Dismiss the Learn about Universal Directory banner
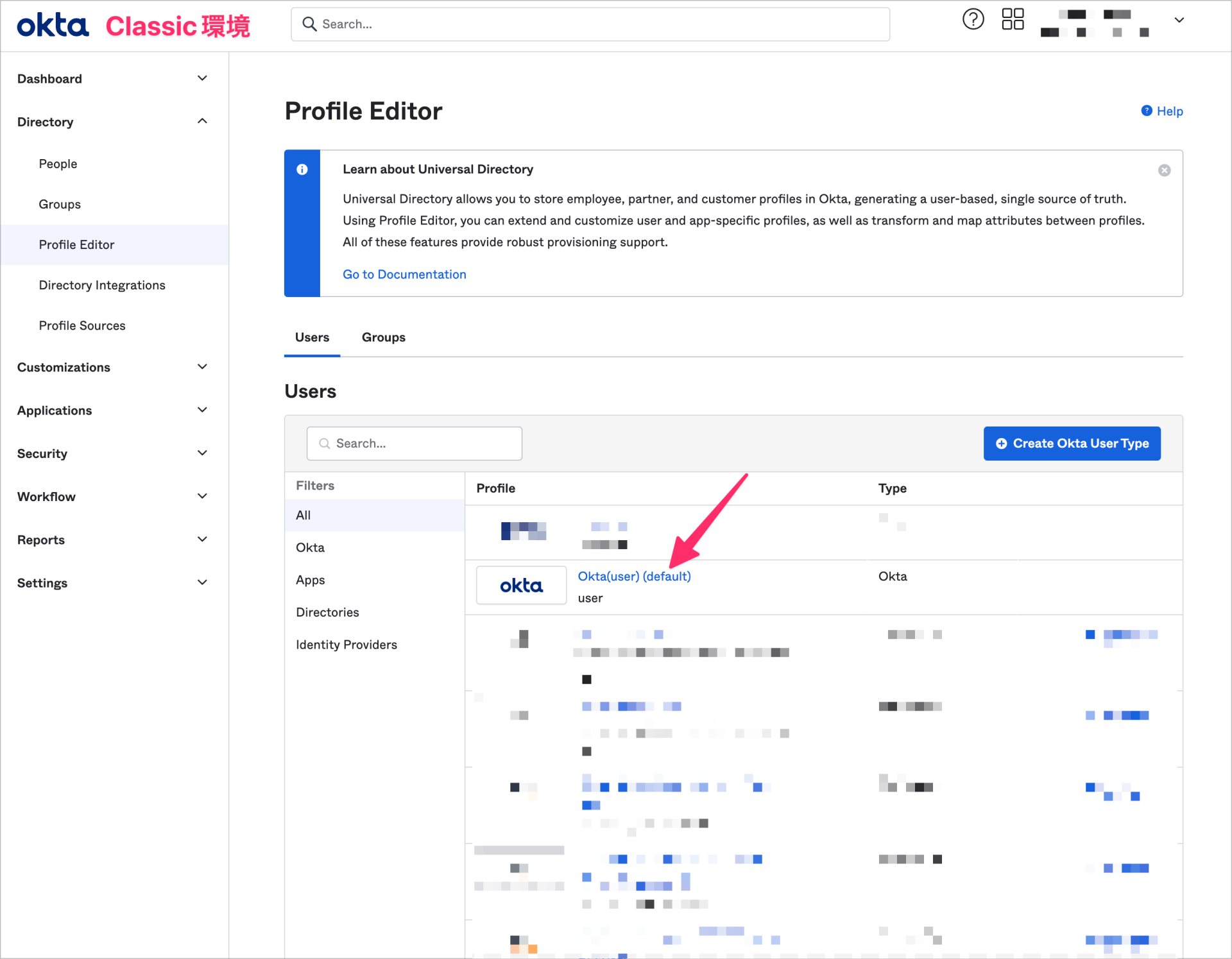Image resolution: width=1232 pixels, height=959 pixels. point(1165,170)
